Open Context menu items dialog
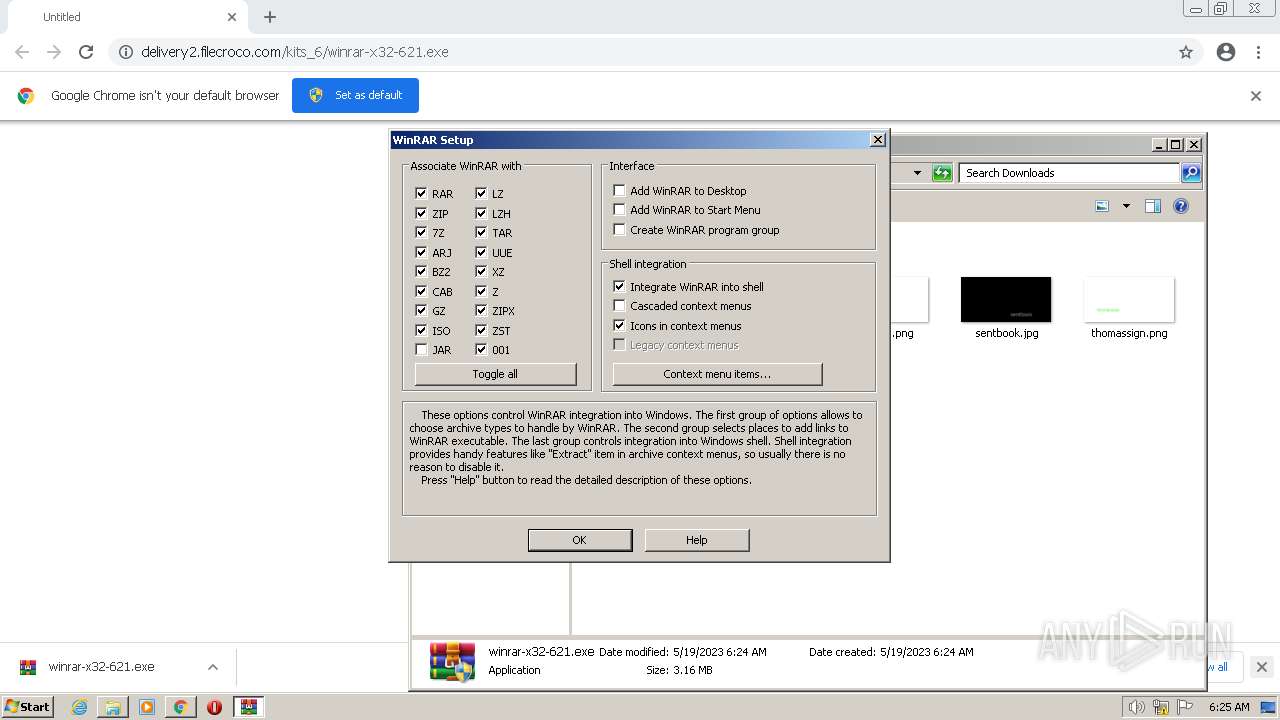 click(x=717, y=374)
